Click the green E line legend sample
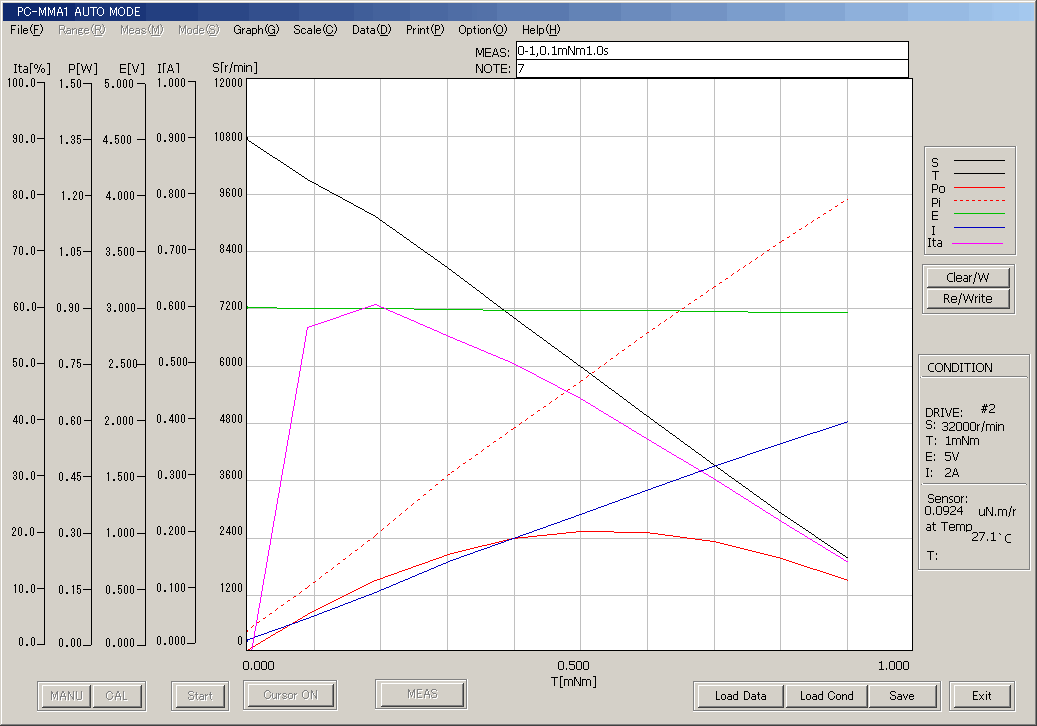The height and width of the screenshot is (726, 1037). pos(979,214)
